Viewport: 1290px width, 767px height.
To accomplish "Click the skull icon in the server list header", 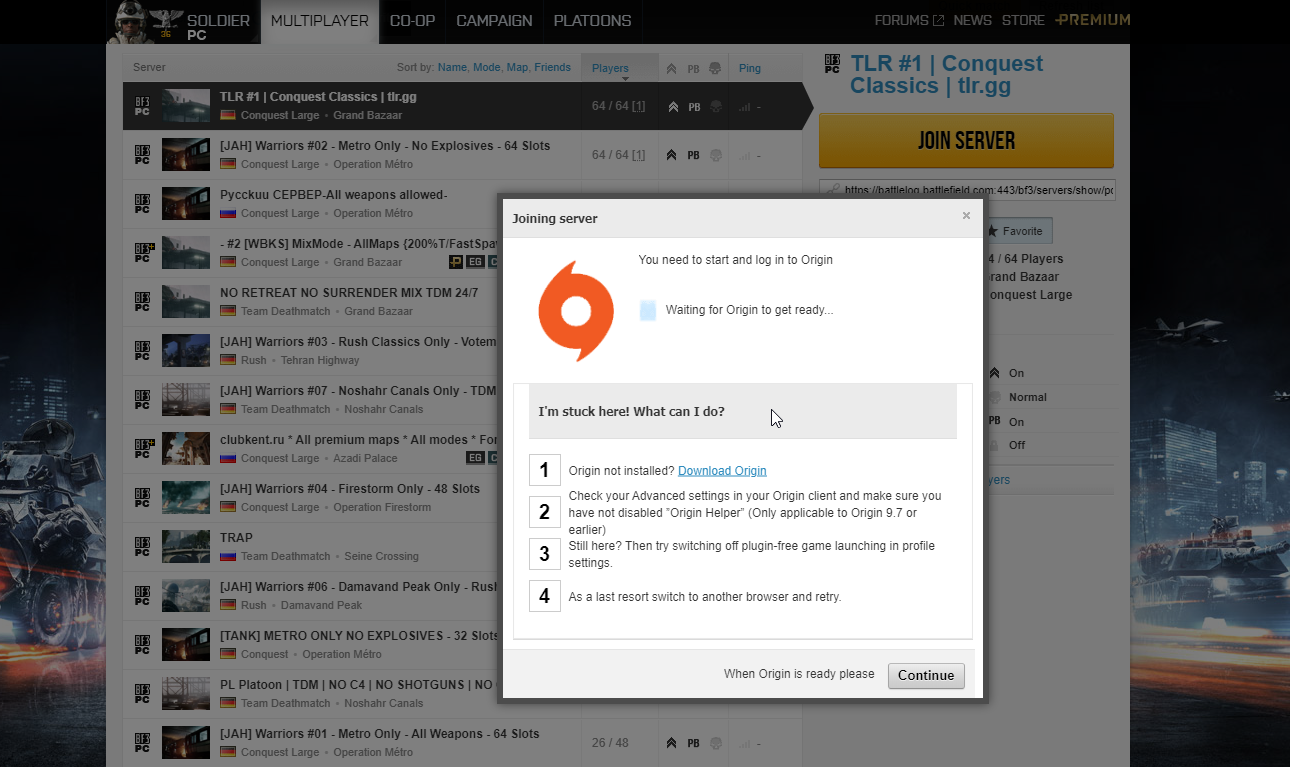I will coord(714,69).
